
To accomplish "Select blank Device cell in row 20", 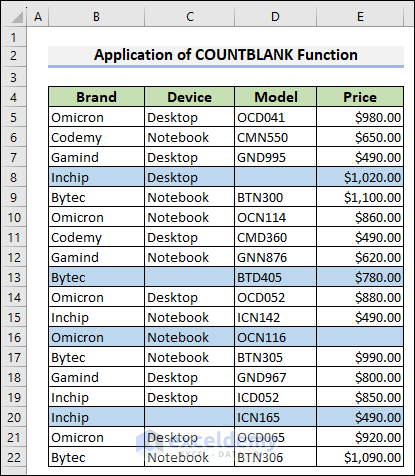I will [x=190, y=417].
